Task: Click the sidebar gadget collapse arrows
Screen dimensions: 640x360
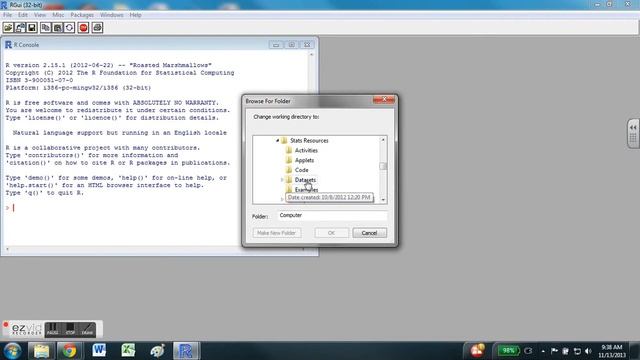Action: click(x=633, y=128)
